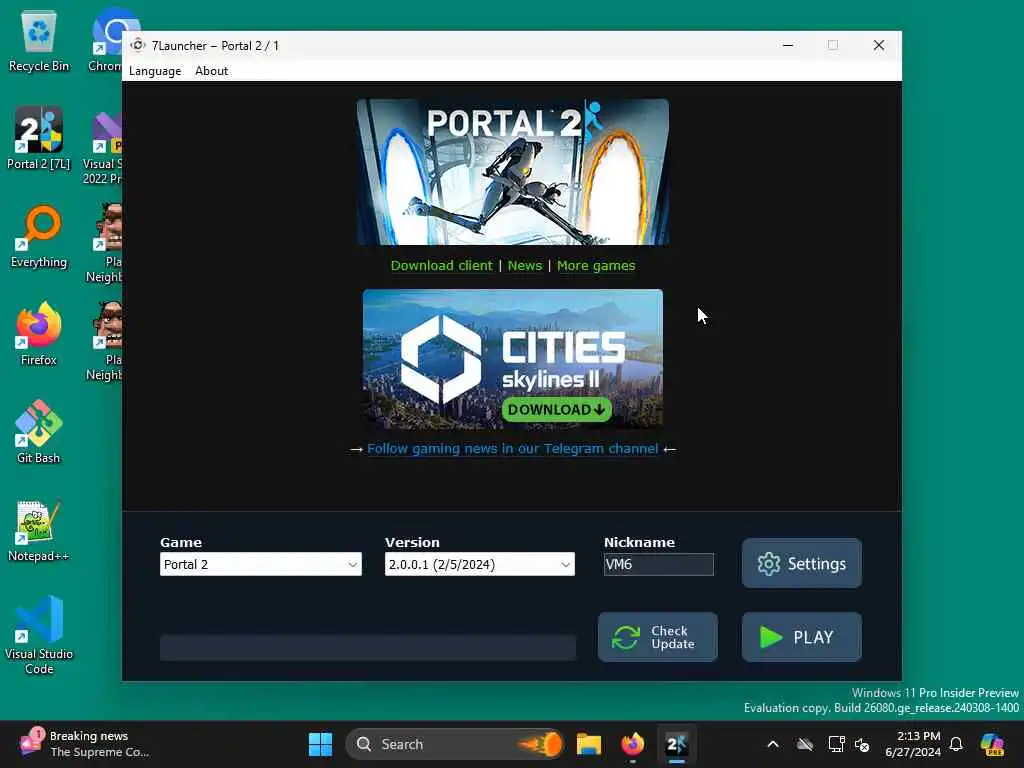
Task: Click the Download client link
Action: pyautogui.click(x=441, y=266)
